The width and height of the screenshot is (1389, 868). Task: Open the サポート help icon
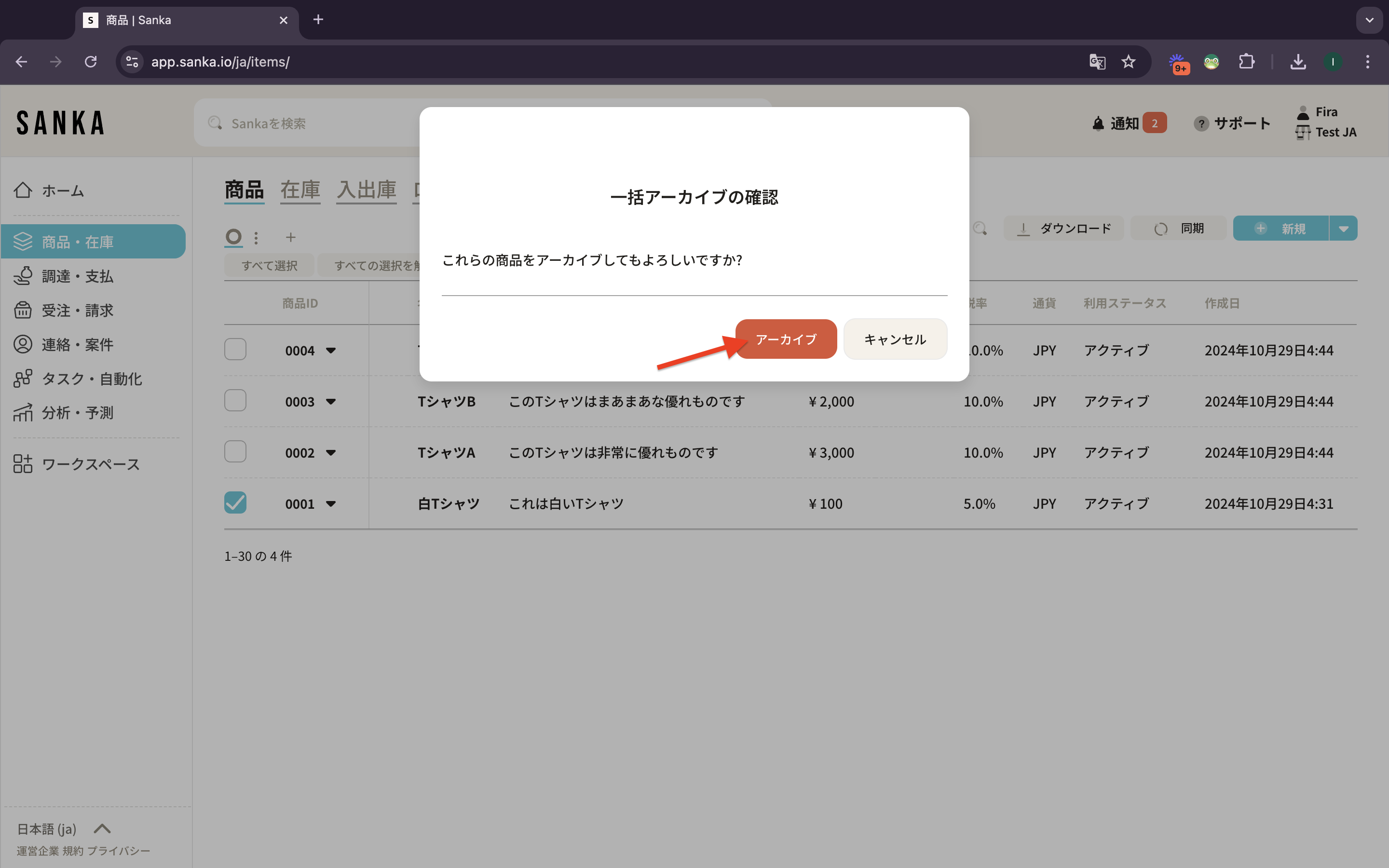pyautogui.click(x=1201, y=123)
